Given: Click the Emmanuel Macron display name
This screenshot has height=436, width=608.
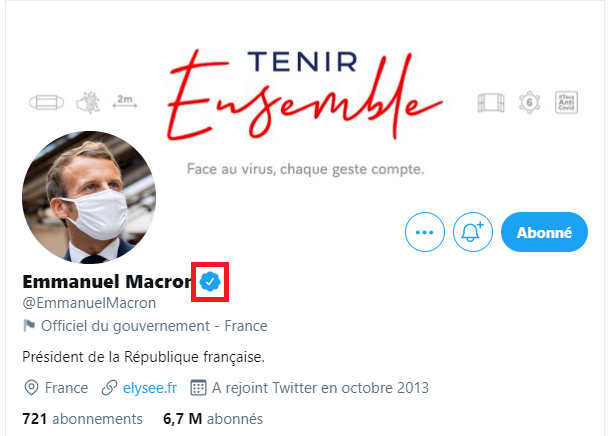Looking at the screenshot, I should (107, 282).
